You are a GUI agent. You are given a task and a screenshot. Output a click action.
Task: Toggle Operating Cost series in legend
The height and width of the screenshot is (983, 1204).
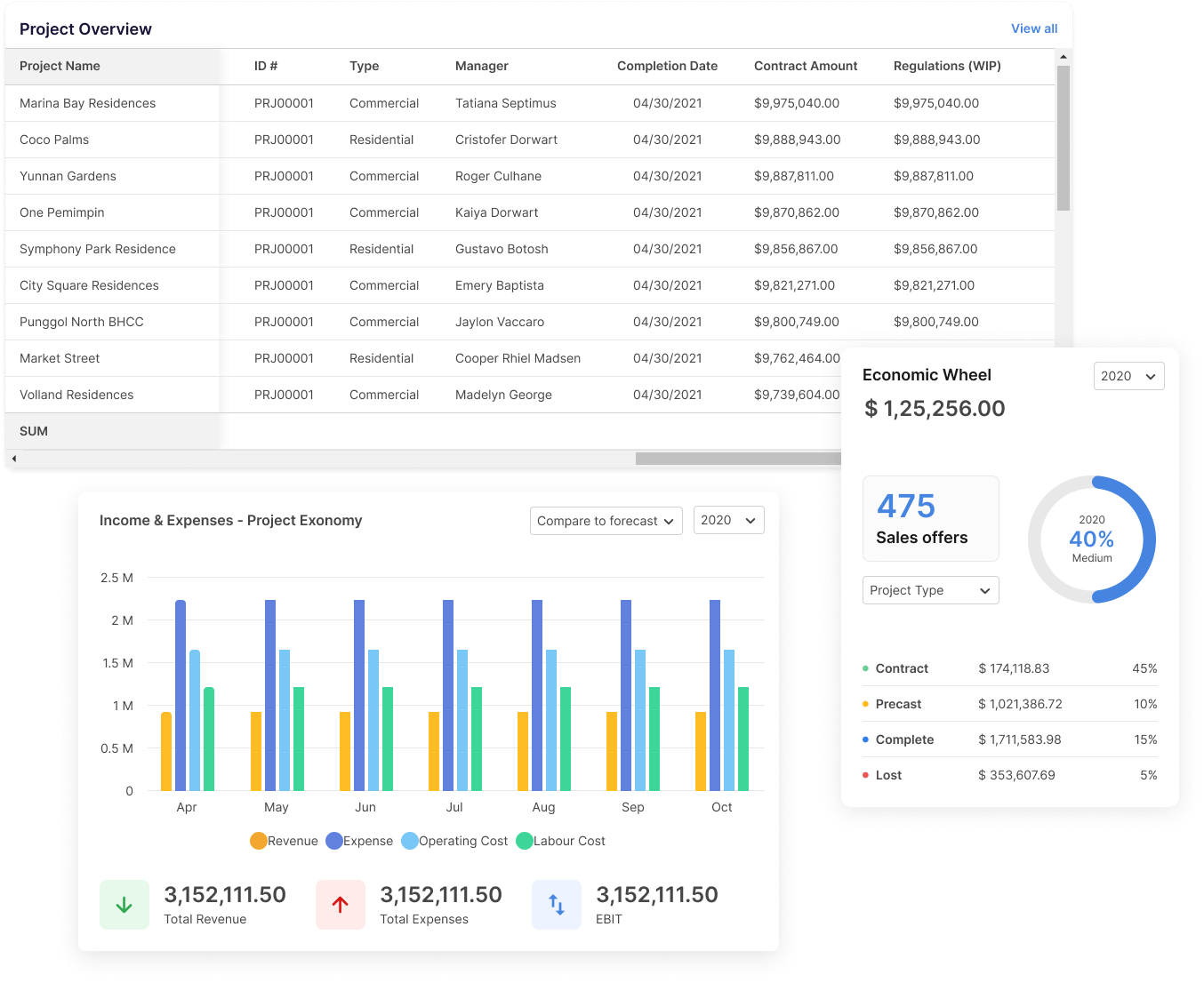[x=410, y=841]
